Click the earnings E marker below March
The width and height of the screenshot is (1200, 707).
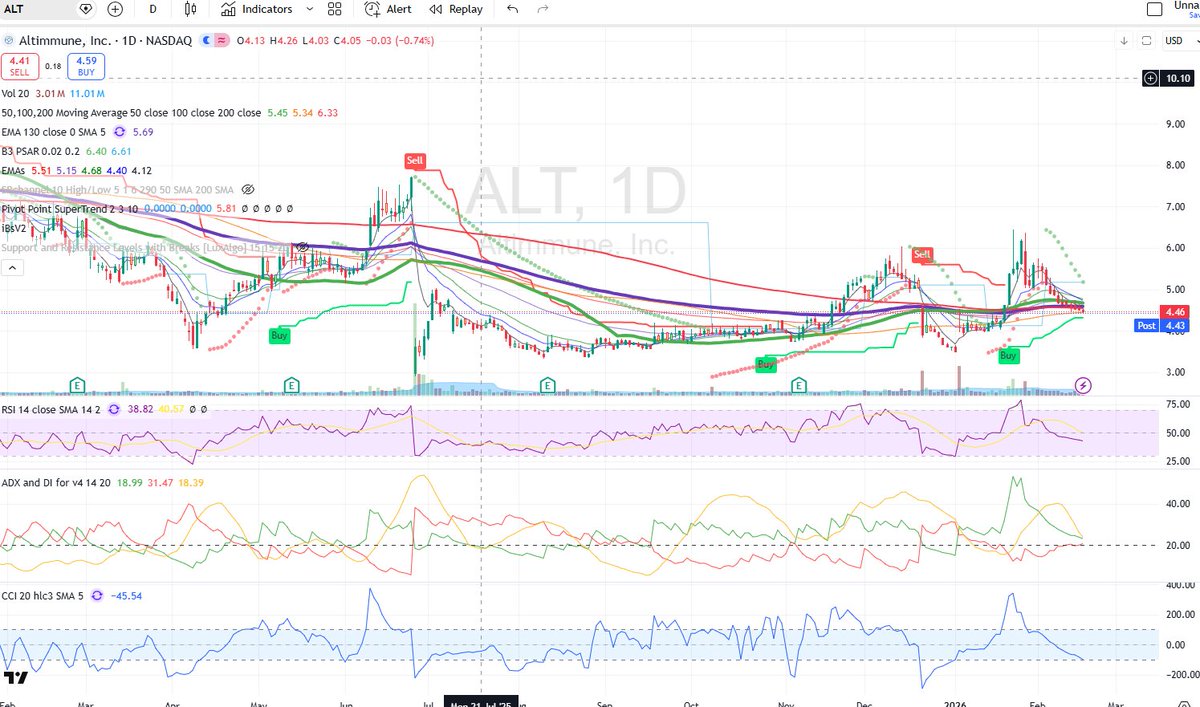[76, 384]
